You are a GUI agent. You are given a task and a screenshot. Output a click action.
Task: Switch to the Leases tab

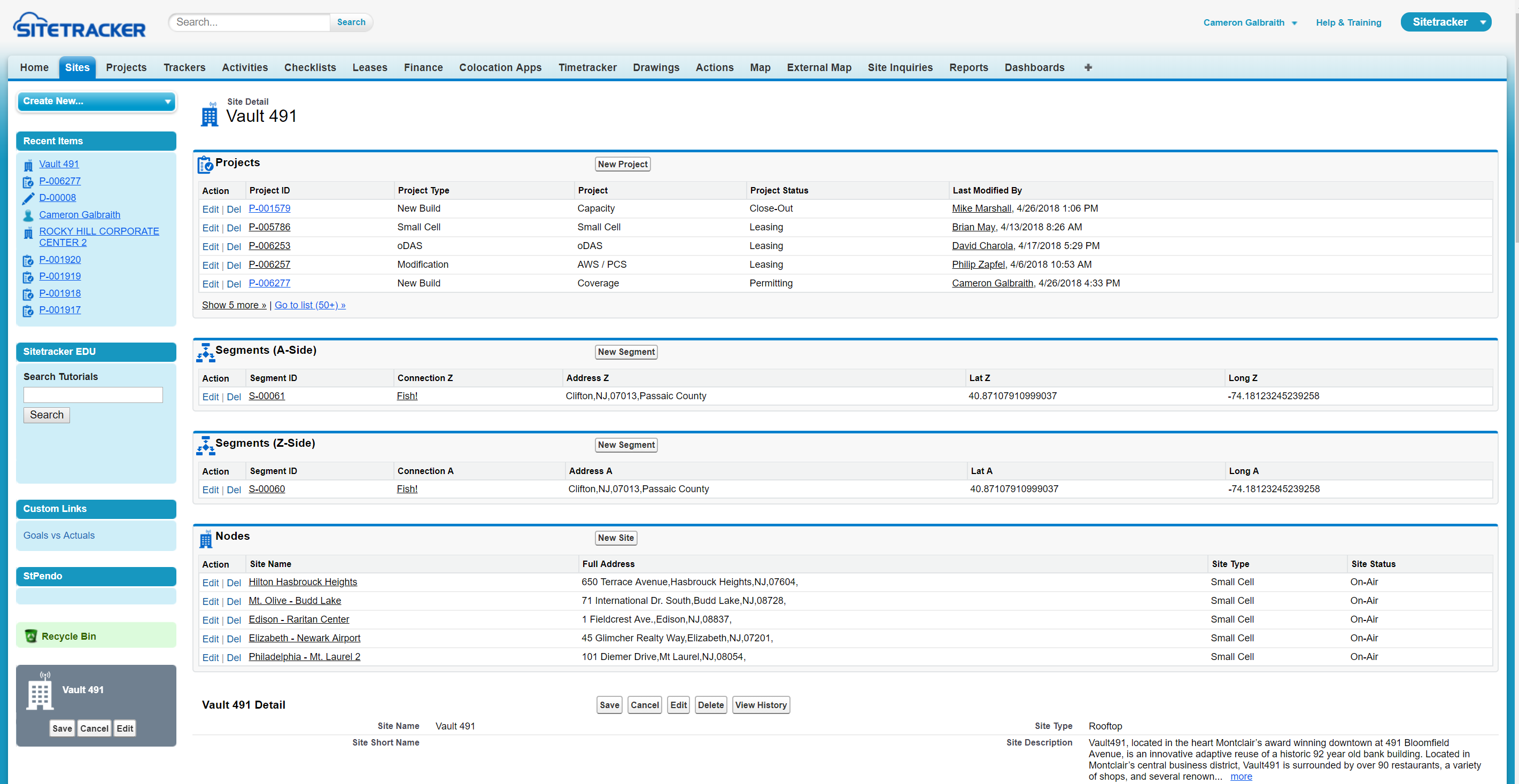[369, 67]
